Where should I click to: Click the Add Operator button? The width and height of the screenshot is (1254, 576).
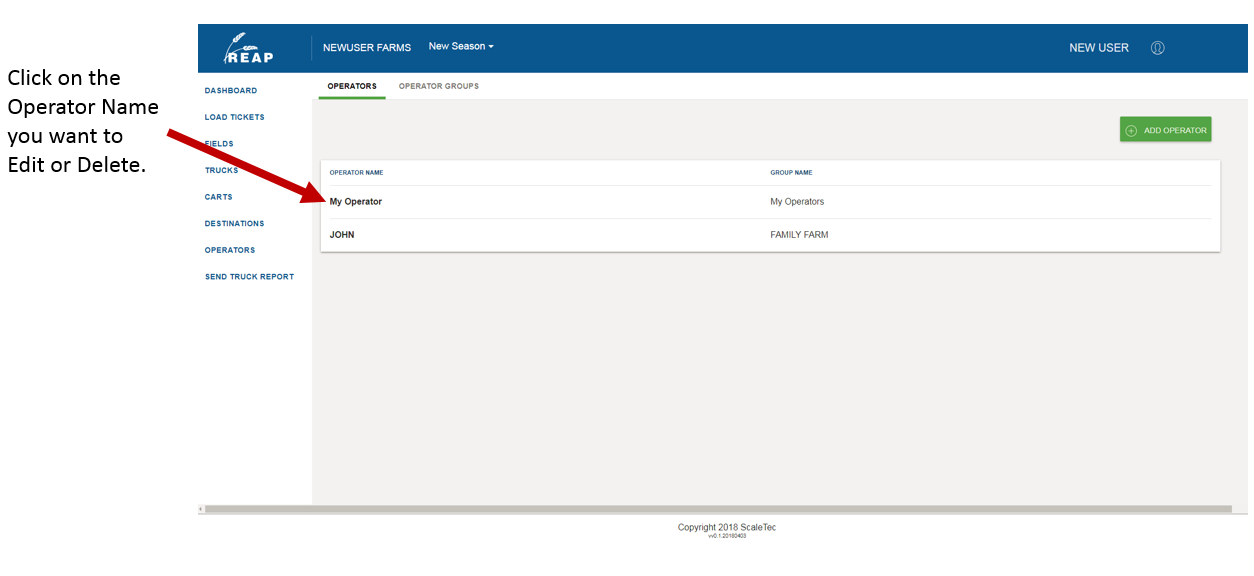pos(1166,130)
